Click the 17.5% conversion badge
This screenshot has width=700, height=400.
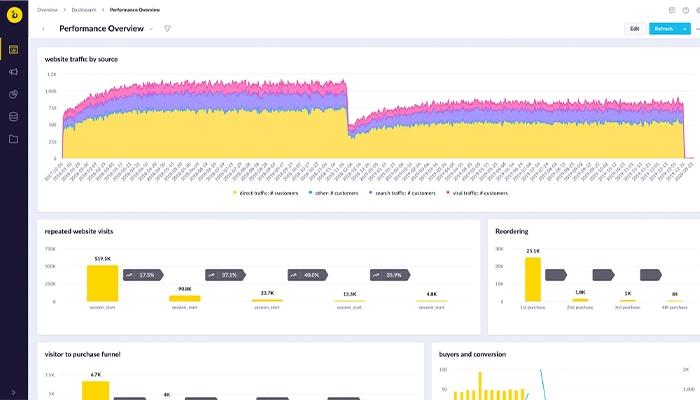143,275
